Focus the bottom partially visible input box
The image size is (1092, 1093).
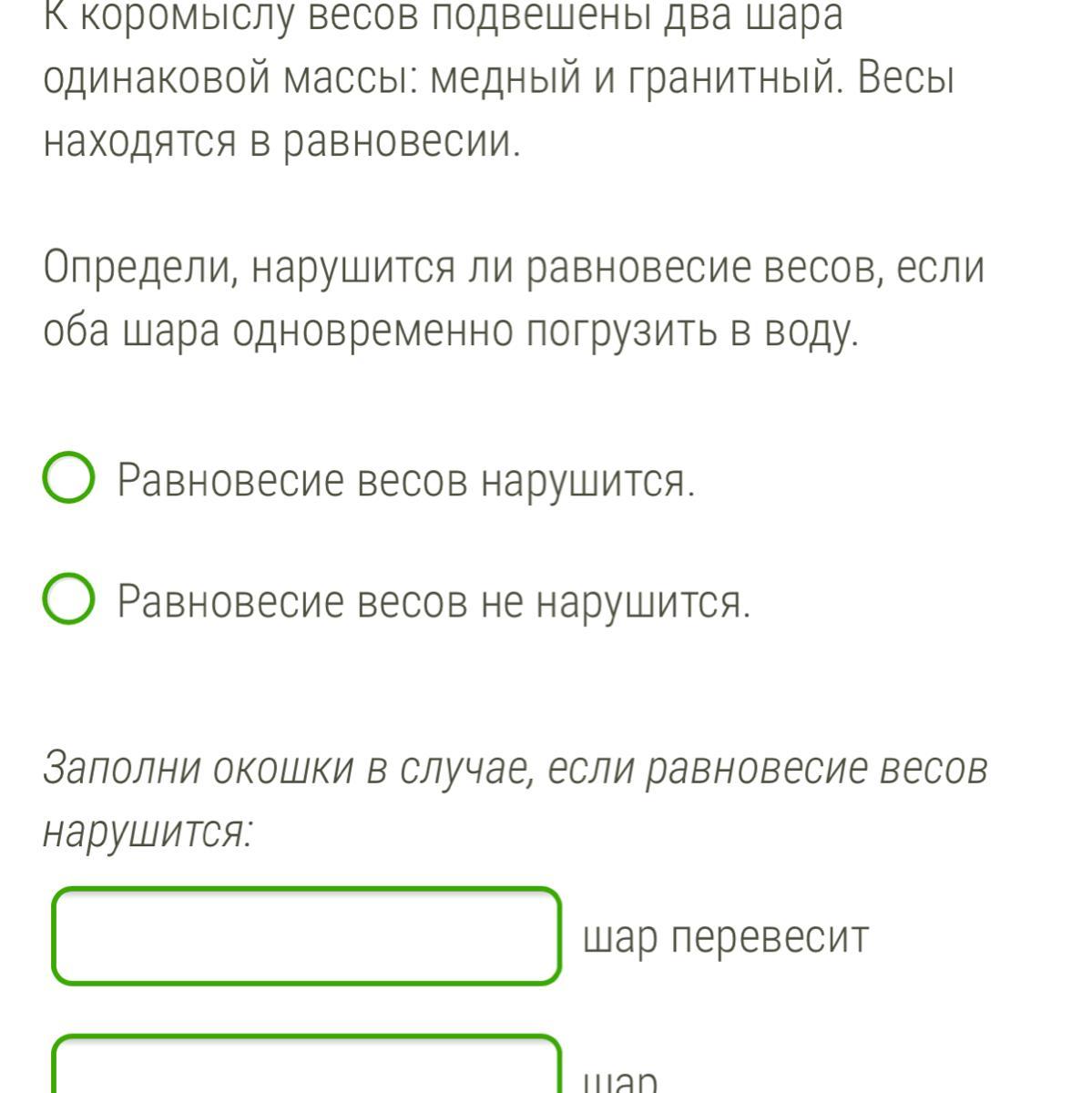click(306, 1067)
